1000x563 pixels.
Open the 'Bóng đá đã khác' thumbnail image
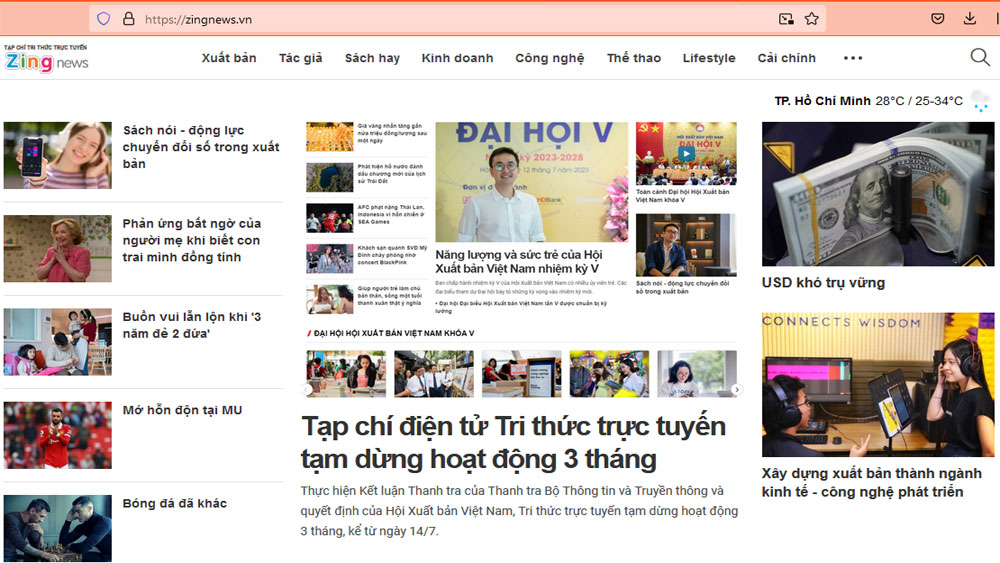(x=58, y=527)
